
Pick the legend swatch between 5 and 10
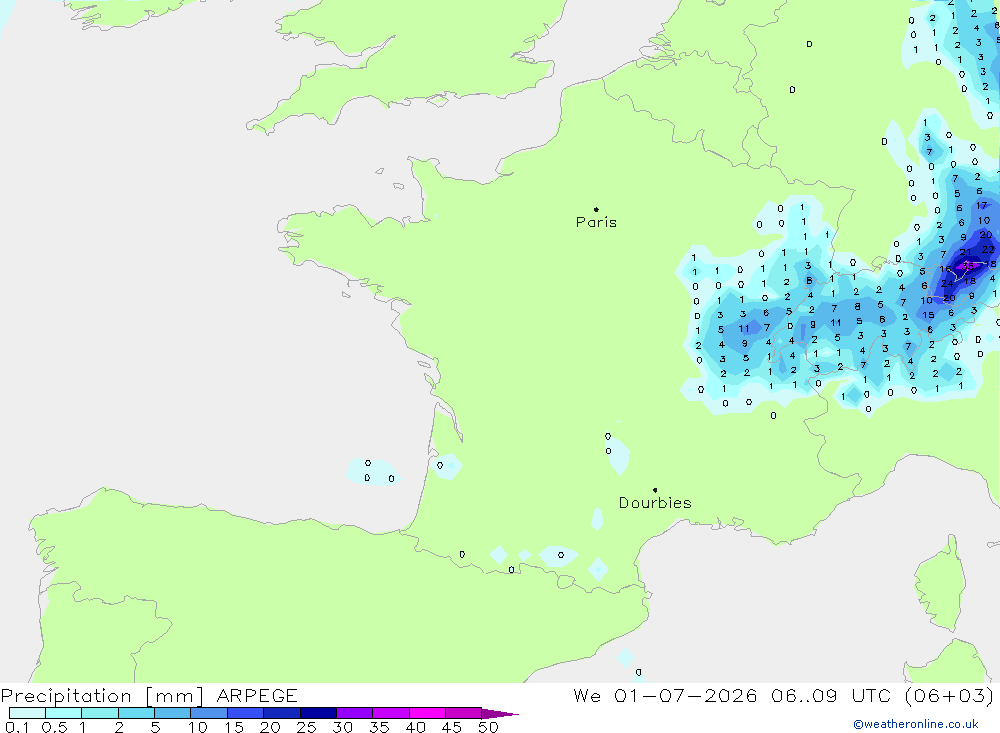173,713
